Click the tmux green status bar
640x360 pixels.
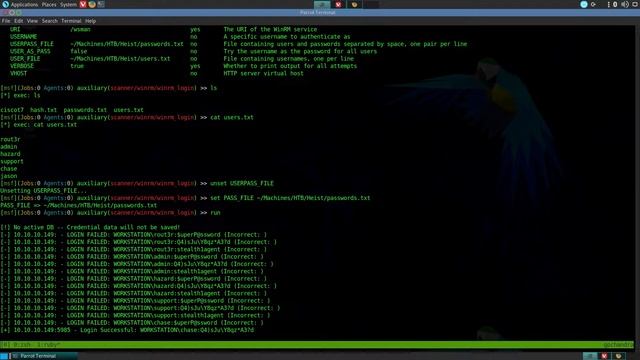pyautogui.click(x=317, y=345)
